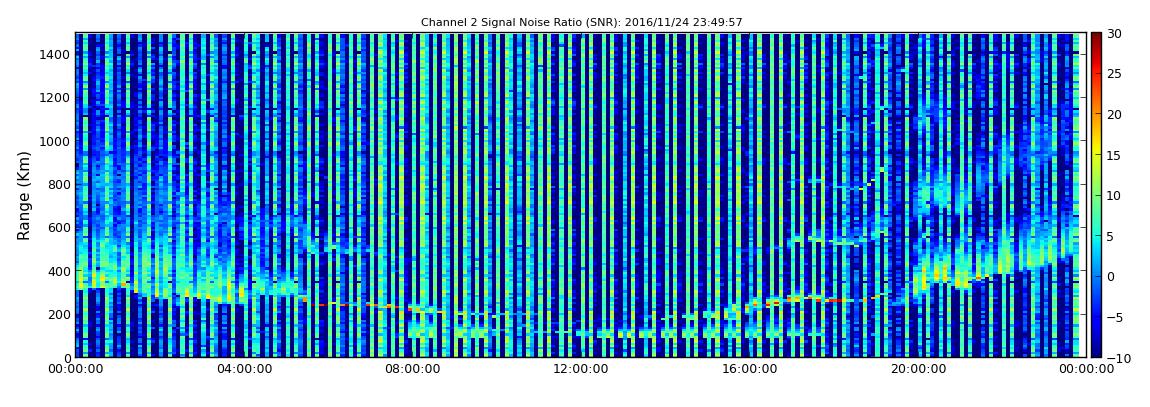The image size is (1150, 407).
Task: Click the 0 label on the colorbar
Action: pyautogui.click(x=1111, y=276)
